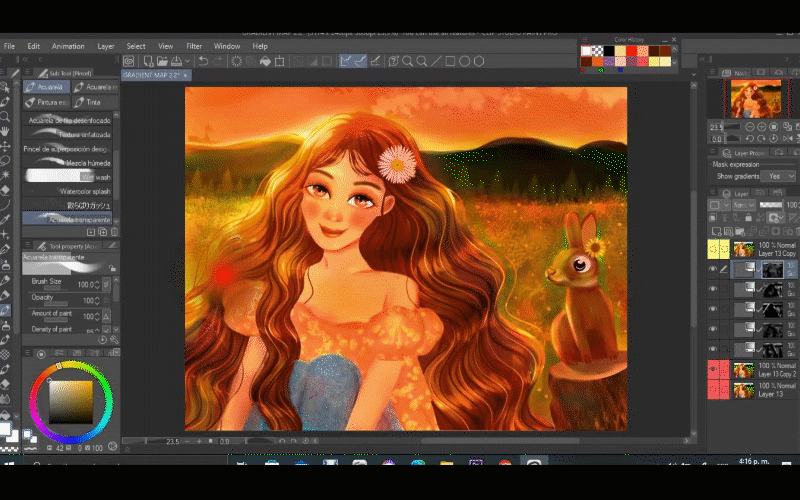Hide Layer 13 Copy 2 visibility
Image resolution: width=800 pixels, height=500 pixels.
point(713,368)
